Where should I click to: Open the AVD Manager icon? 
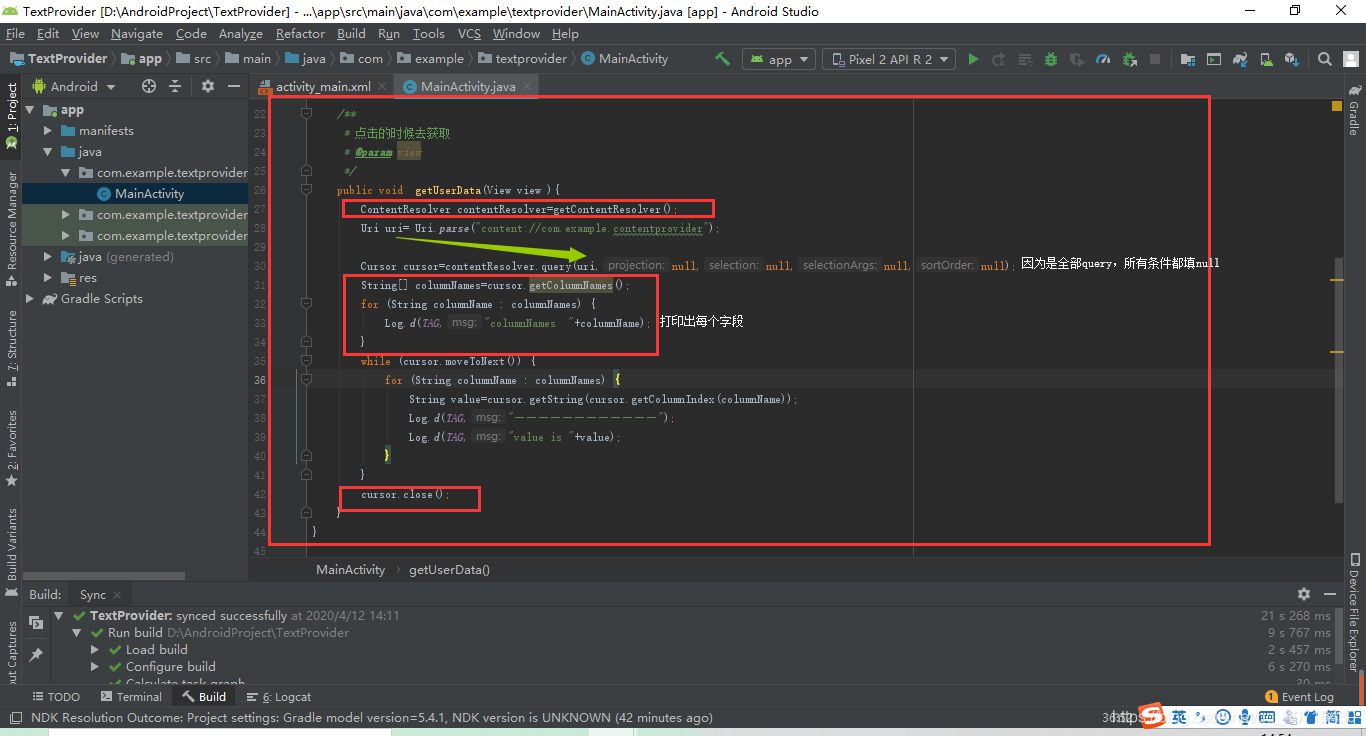click(x=1265, y=59)
